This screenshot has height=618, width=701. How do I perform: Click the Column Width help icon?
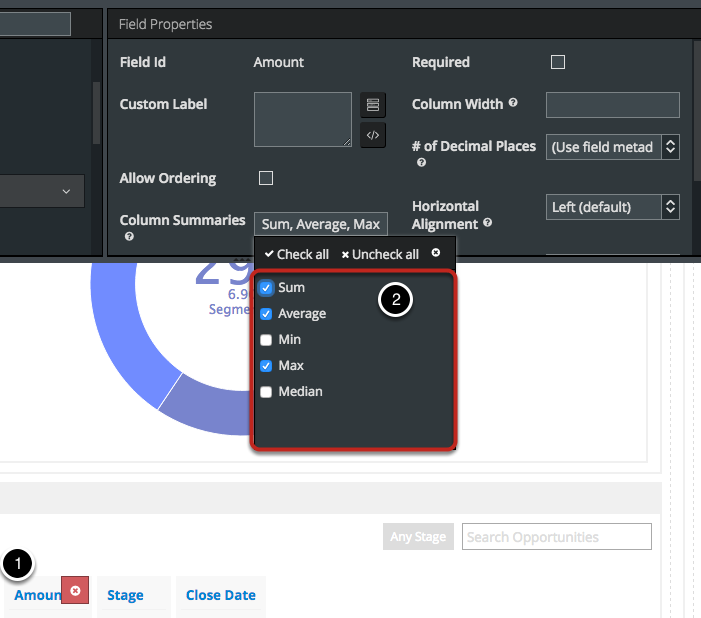click(513, 103)
